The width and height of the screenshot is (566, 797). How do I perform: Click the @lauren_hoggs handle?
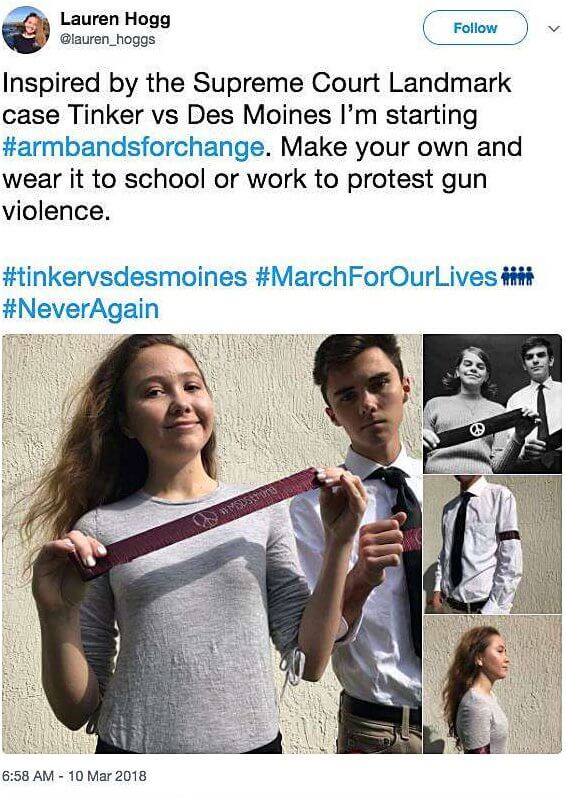pyautogui.click(x=108, y=39)
